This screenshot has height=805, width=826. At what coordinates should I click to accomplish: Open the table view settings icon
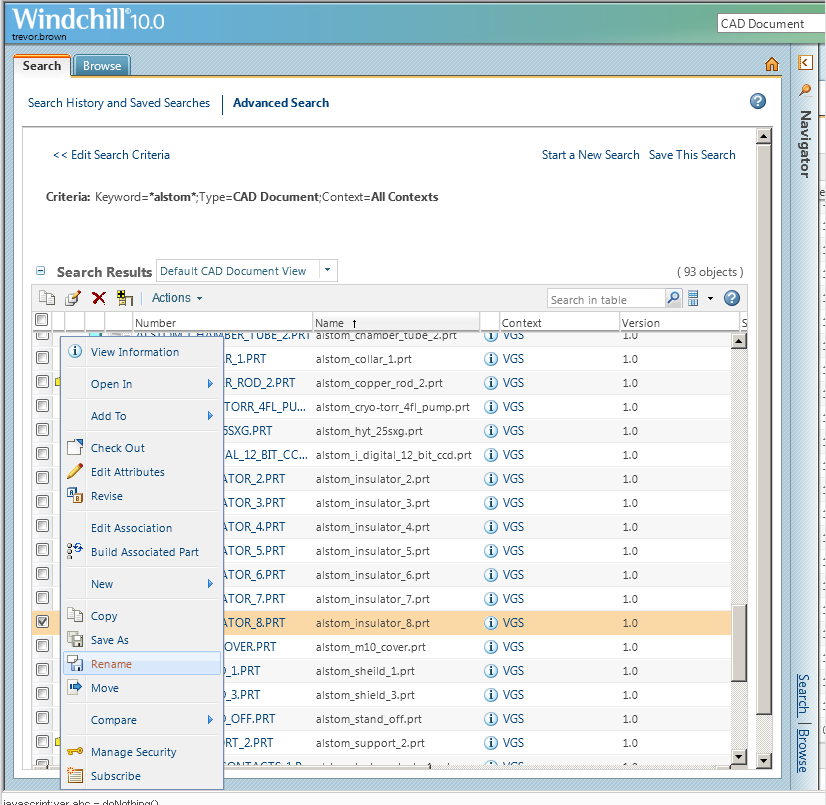click(693, 298)
